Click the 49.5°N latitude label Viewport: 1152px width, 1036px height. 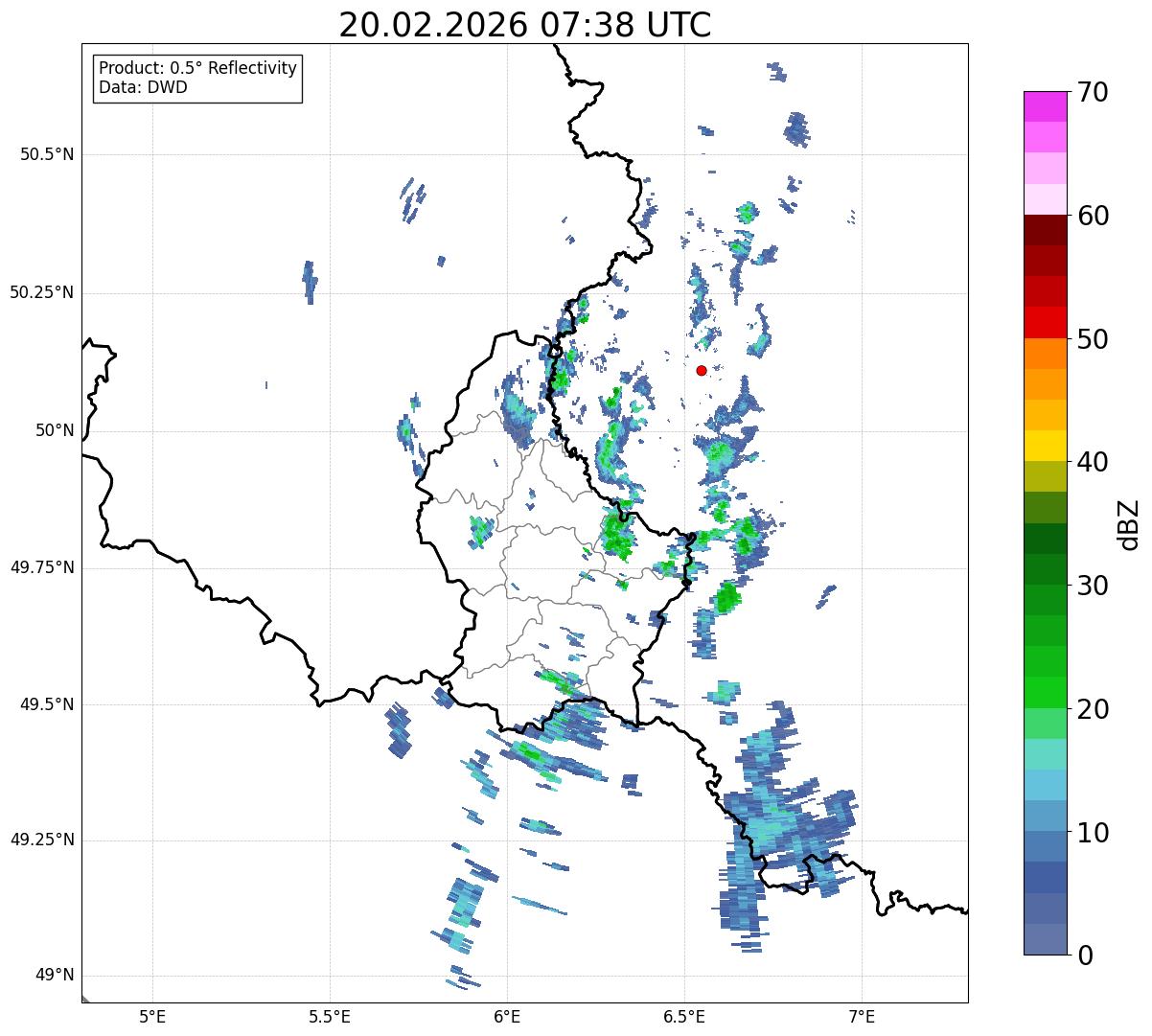[x=47, y=704]
